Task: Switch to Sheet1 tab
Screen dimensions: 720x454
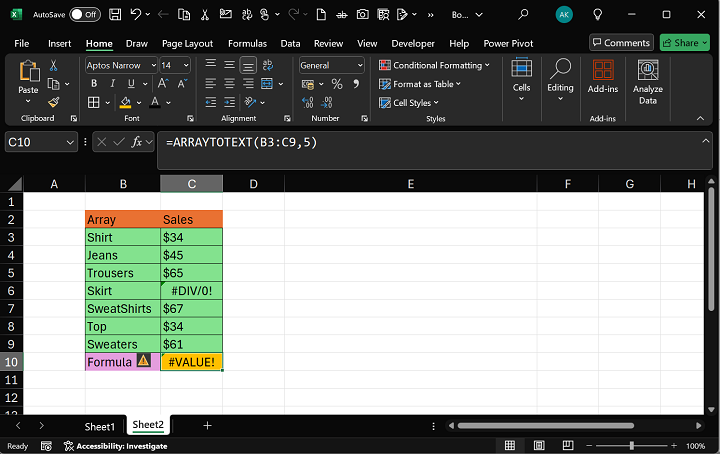Action: click(x=99, y=426)
